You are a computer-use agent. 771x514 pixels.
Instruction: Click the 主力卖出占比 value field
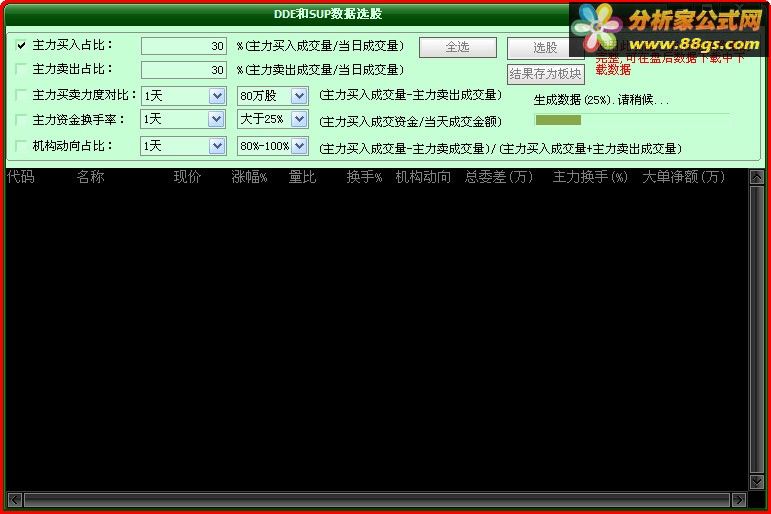coord(184,70)
